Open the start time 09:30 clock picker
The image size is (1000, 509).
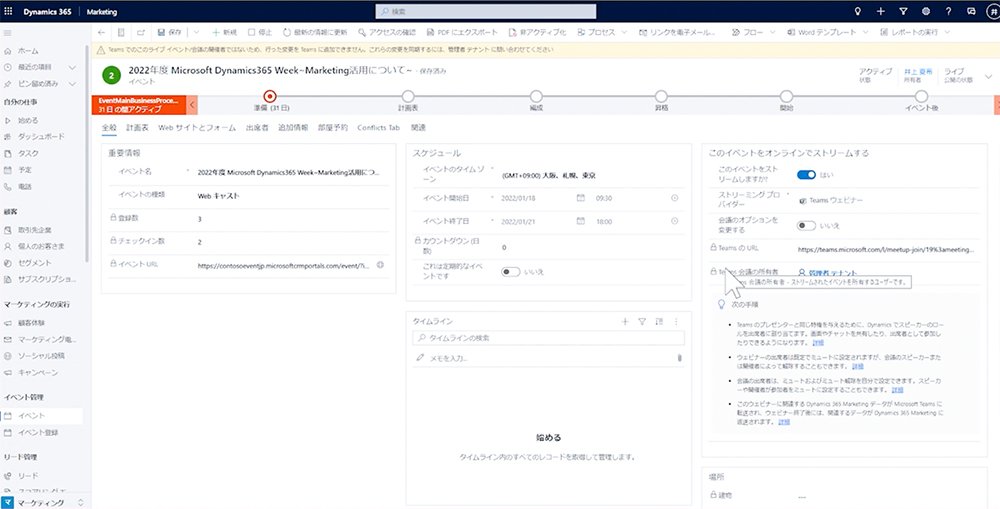click(x=675, y=198)
